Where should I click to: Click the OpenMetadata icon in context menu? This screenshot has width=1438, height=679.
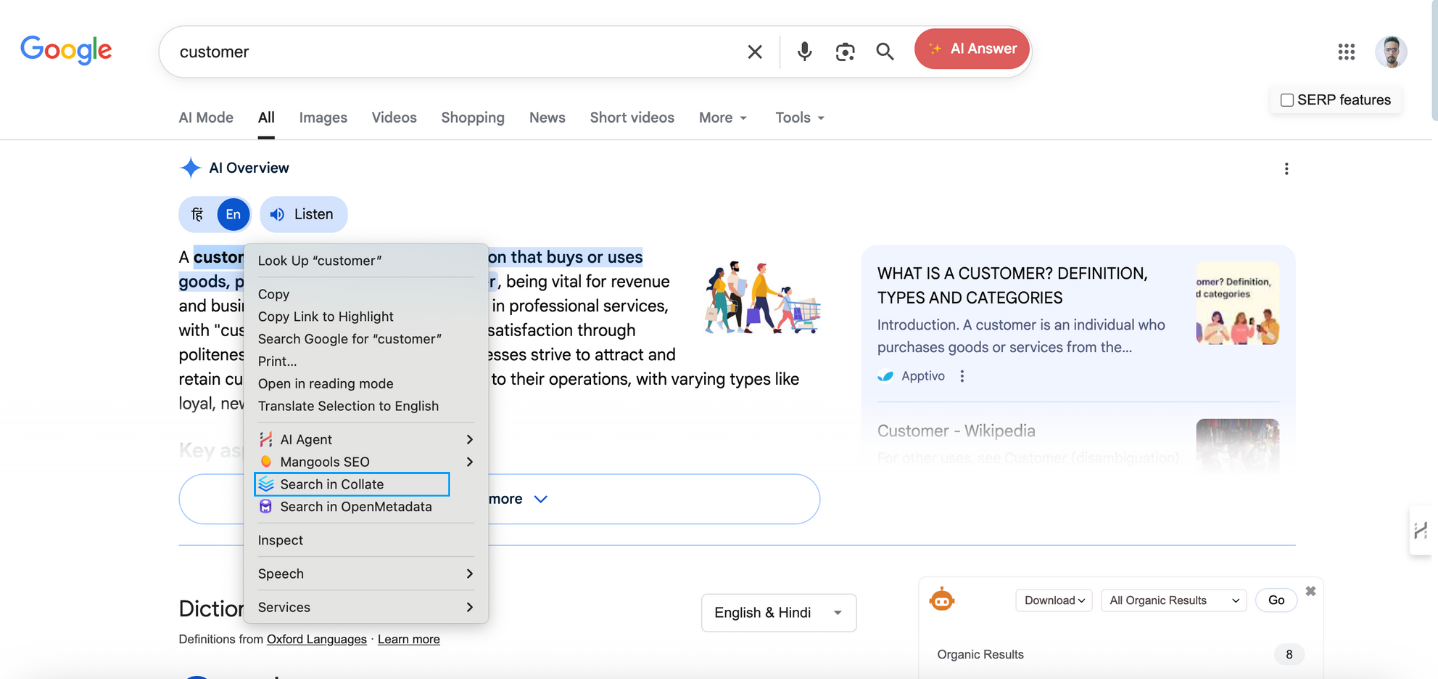click(x=266, y=507)
